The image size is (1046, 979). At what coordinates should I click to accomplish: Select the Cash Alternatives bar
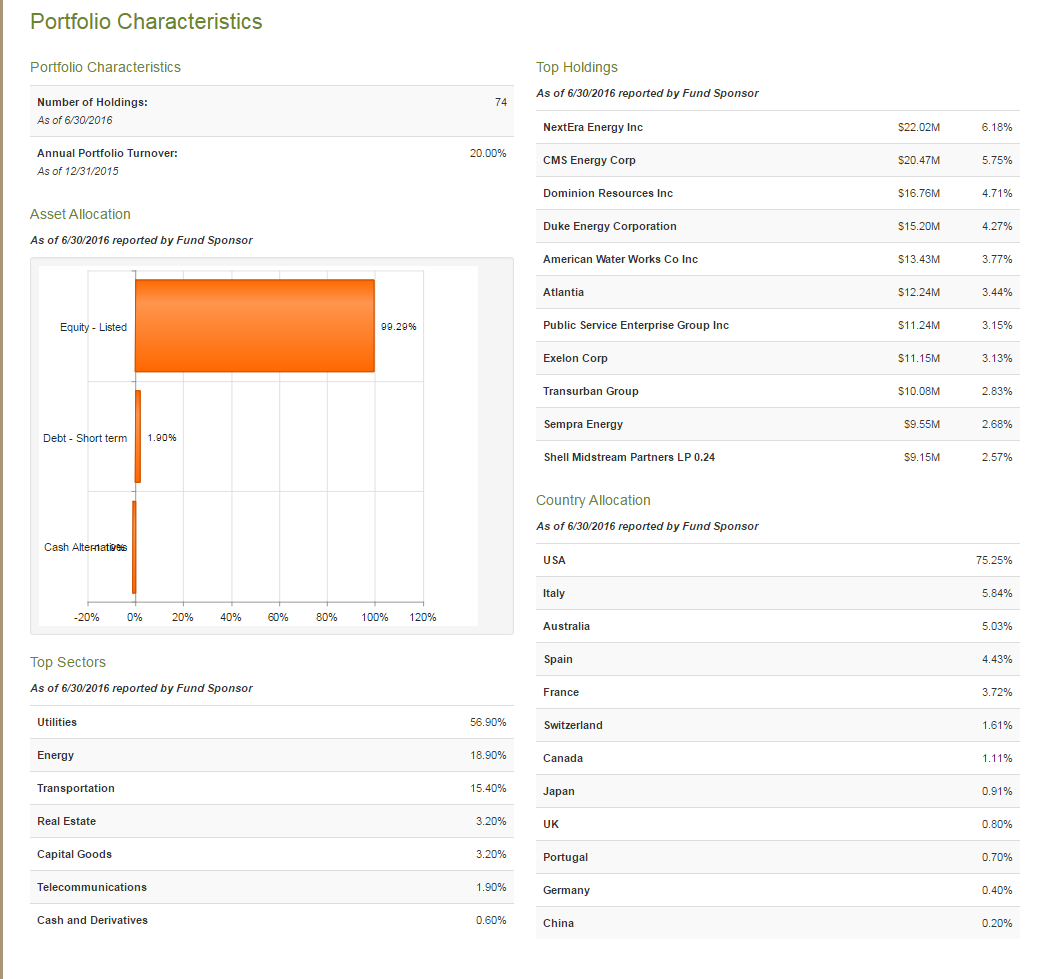point(133,546)
